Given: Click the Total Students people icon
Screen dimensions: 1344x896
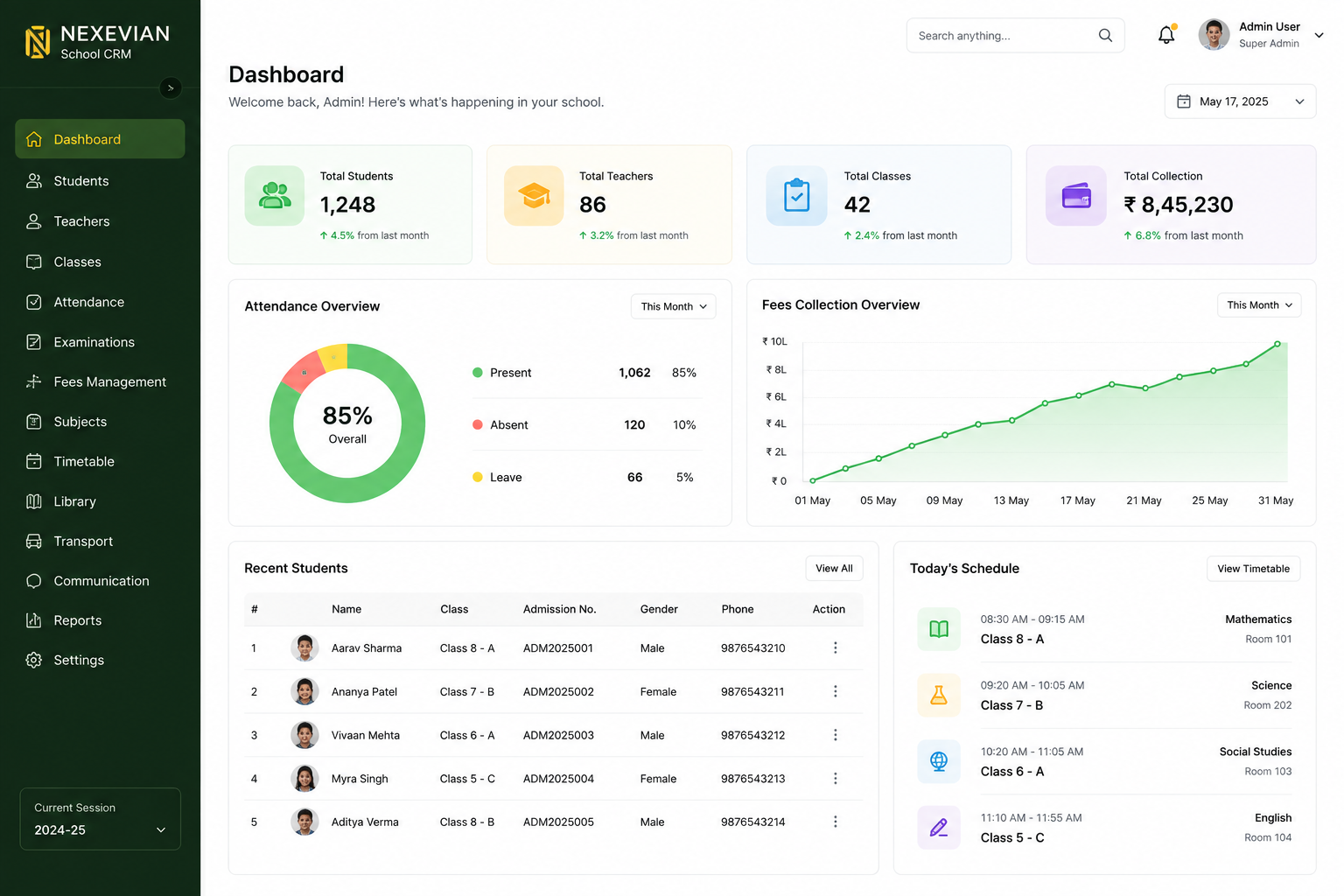Looking at the screenshot, I should click(x=275, y=196).
